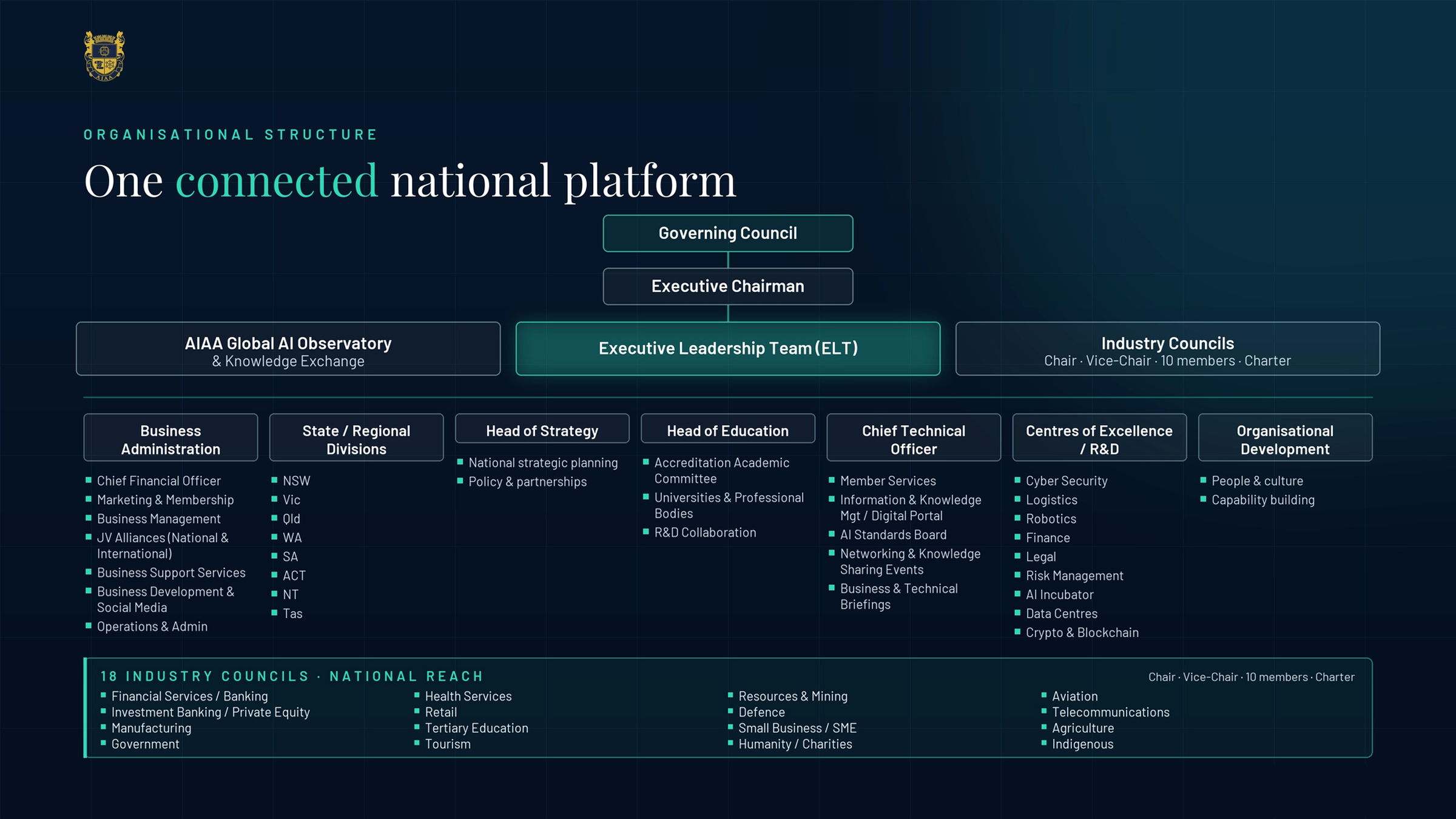Select Chief Technical Officer header
This screenshot has height=819, width=1456.
(x=914, y=437)
